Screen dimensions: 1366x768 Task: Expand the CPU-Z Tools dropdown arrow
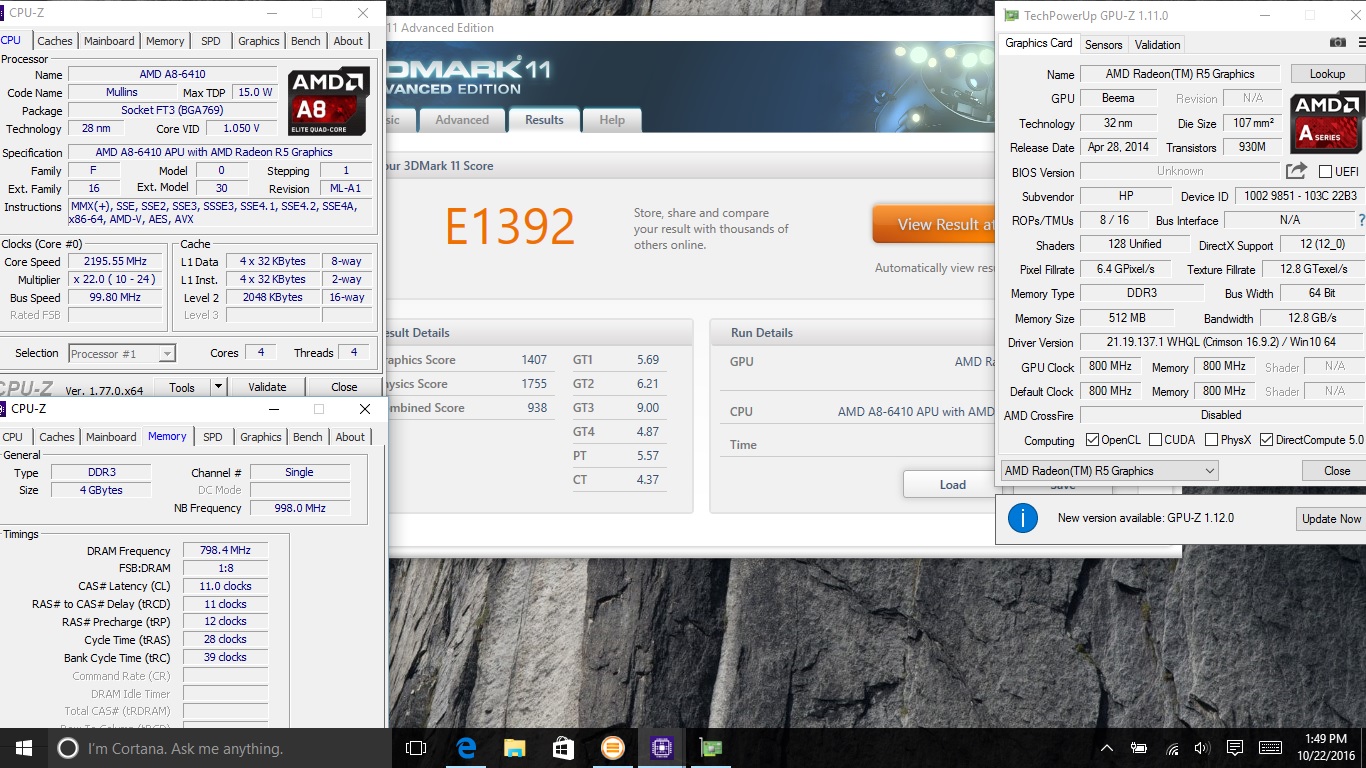(x=218, y=387)
